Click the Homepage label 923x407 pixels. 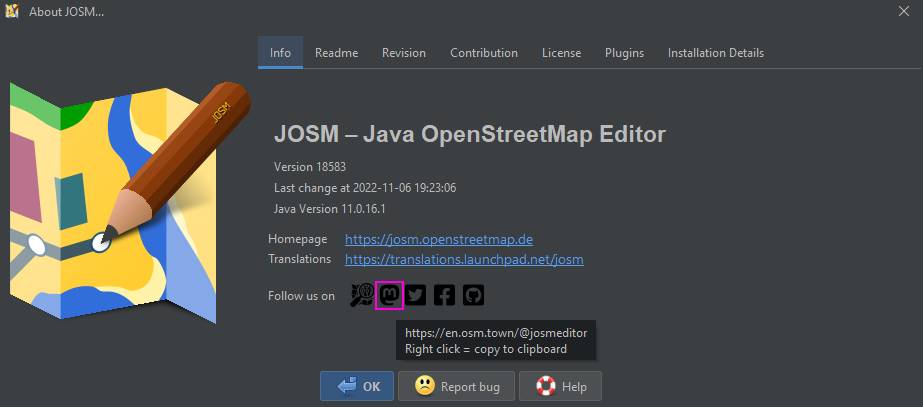click(x=297, y=239)
